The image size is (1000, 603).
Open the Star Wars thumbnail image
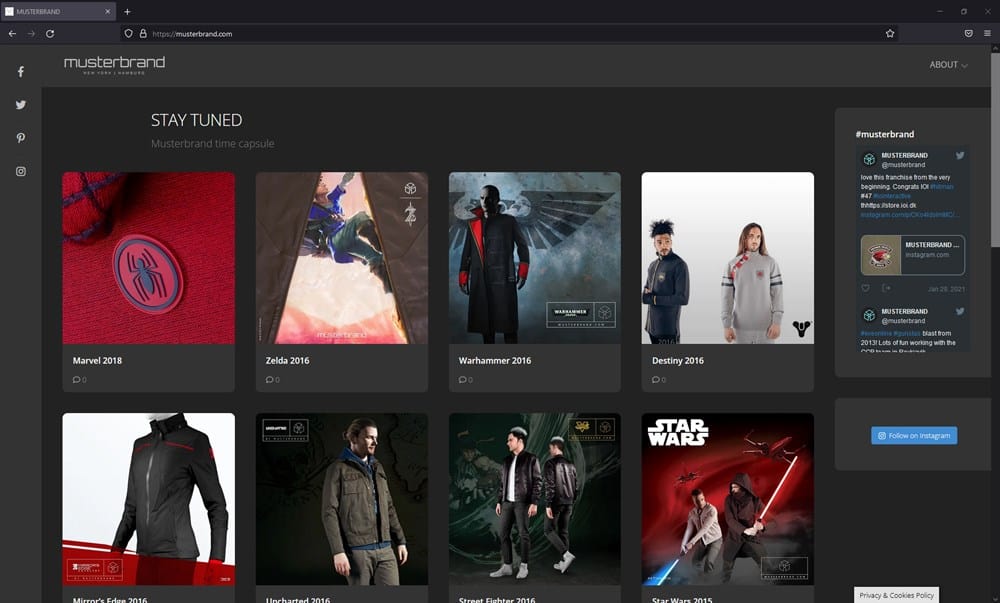click(728, 499)
